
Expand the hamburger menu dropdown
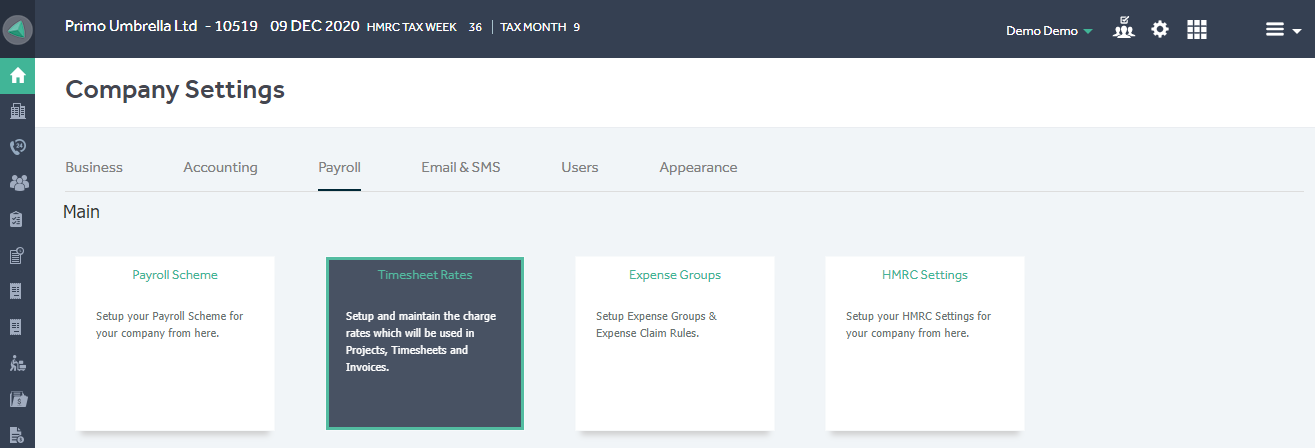(1283, 30)
